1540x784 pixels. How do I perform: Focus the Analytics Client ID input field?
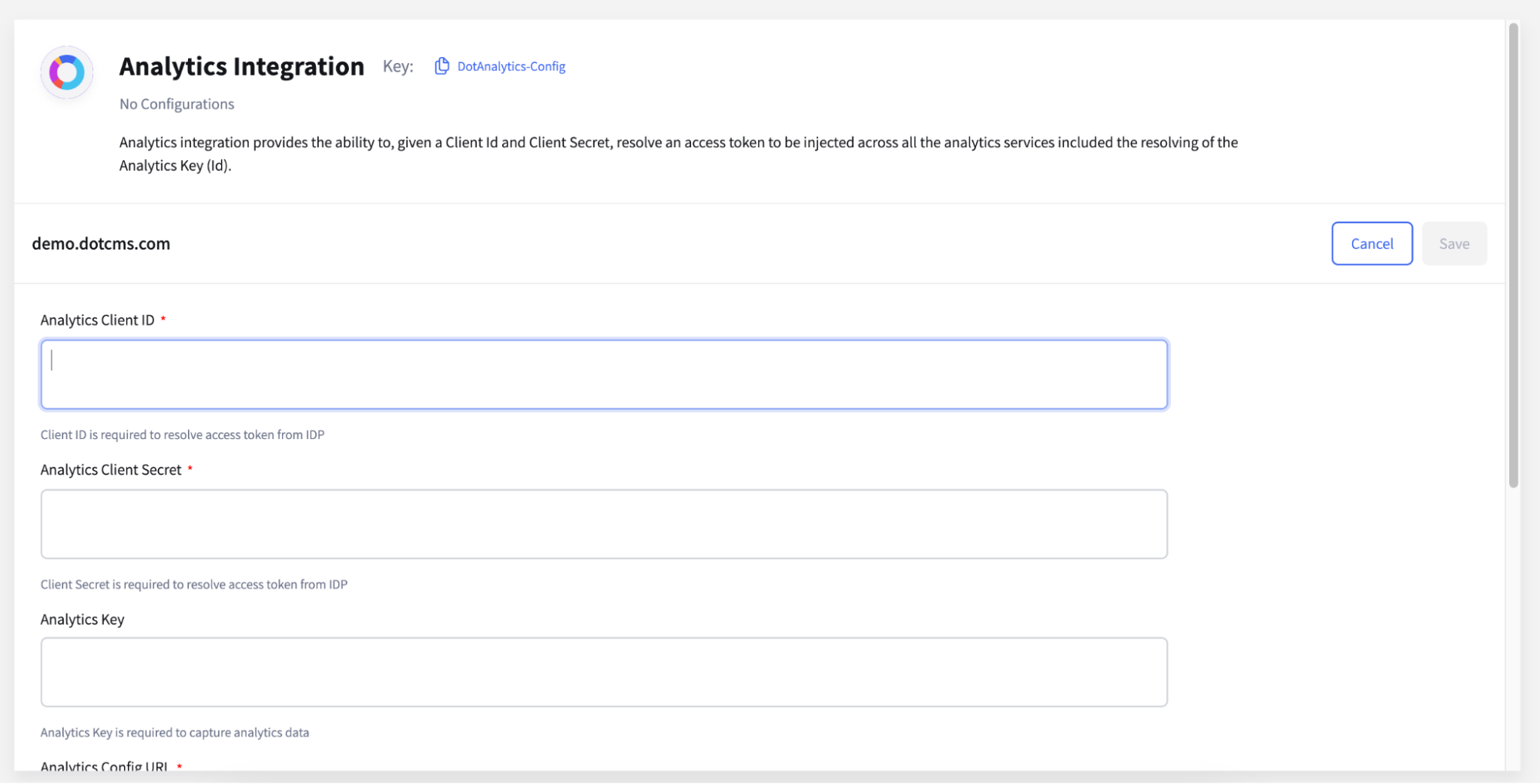click(603, 374)
